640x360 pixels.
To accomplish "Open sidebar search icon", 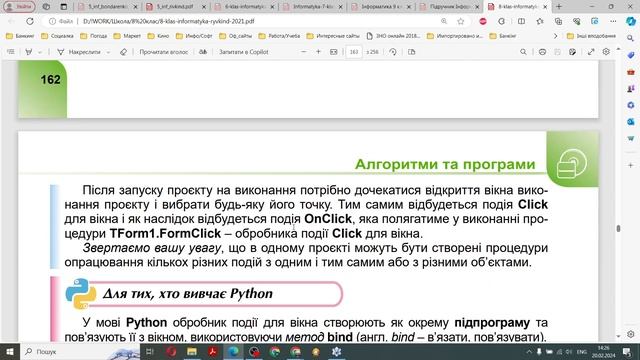I will [x=631, y=38].
